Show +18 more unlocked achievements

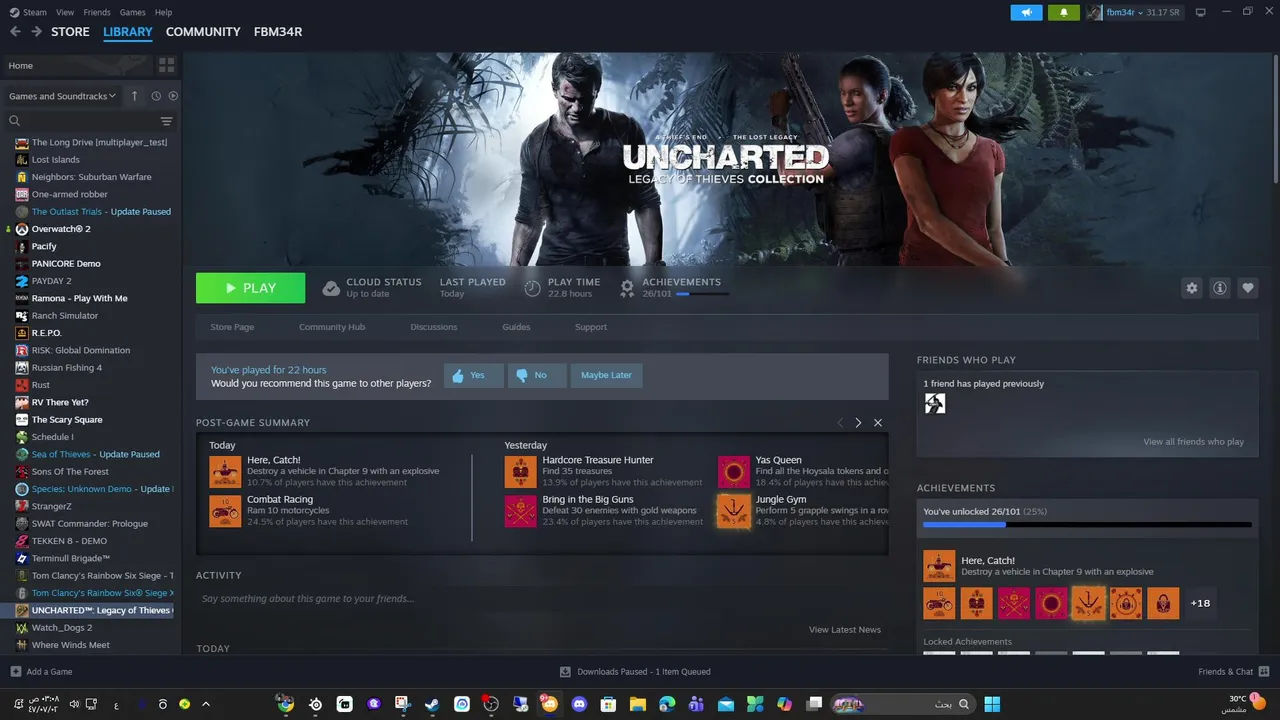[1200, 603]
